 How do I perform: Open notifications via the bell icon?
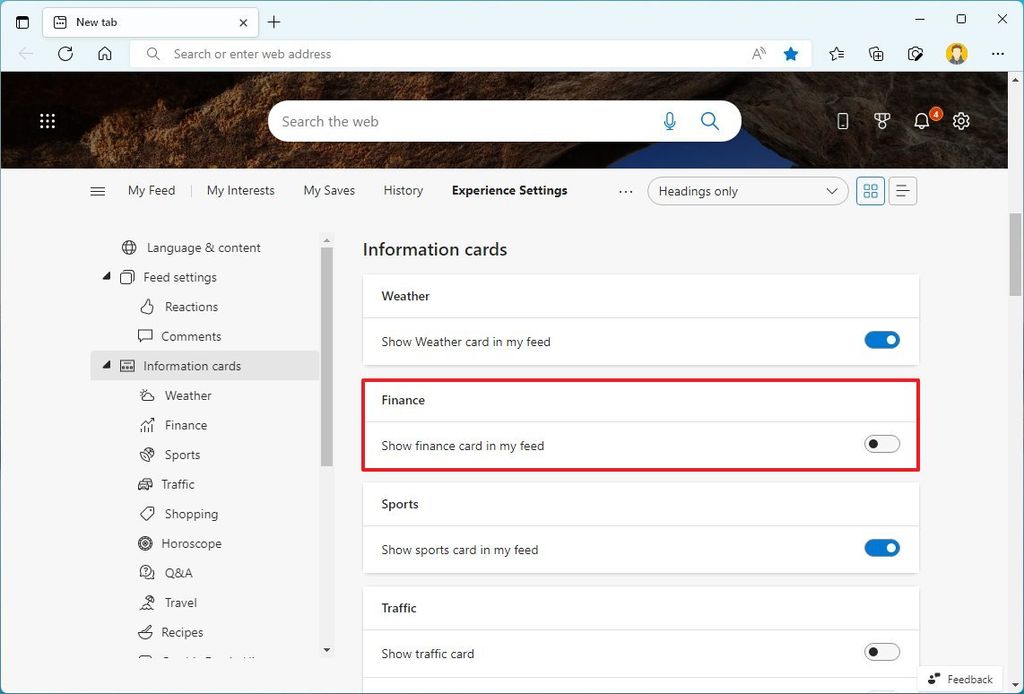click(921, 121)
